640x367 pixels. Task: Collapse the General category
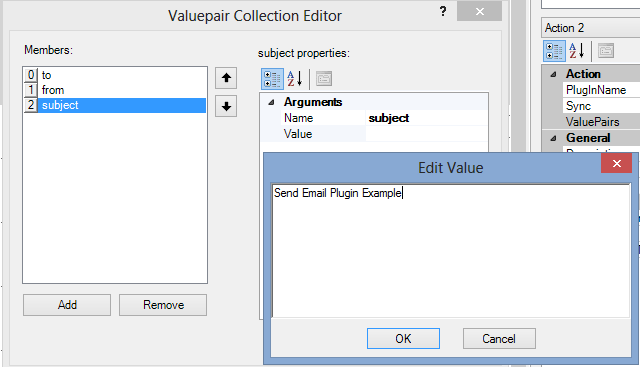click(553, 138)
